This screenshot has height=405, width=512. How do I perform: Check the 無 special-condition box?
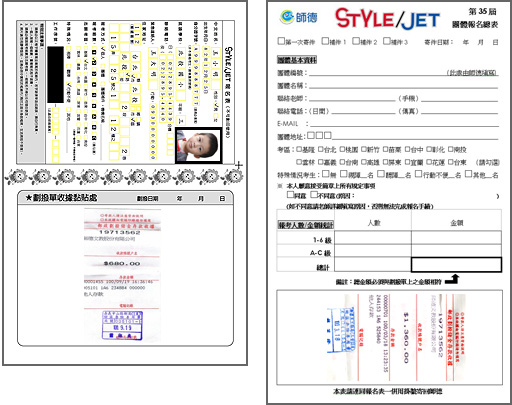[x=325, y=174]
